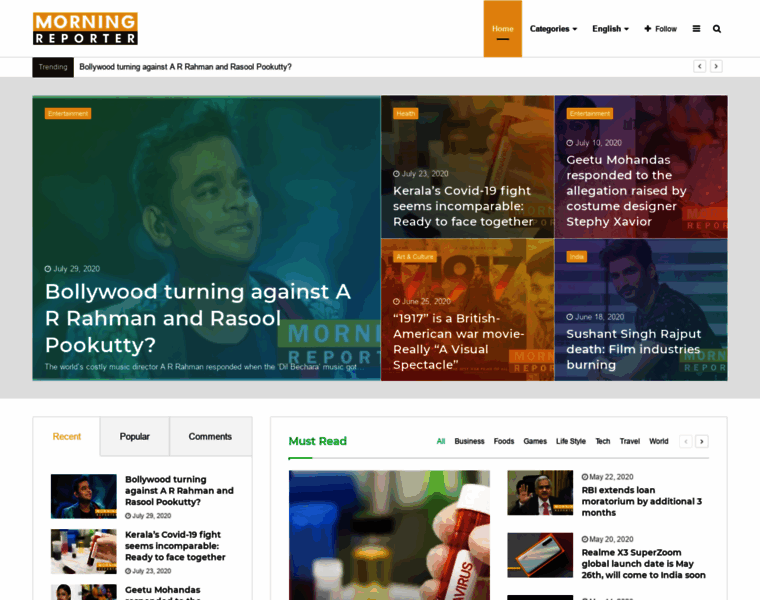
Task: Open the hamburger sidebar menu icon
Action: tap(697, 29)
